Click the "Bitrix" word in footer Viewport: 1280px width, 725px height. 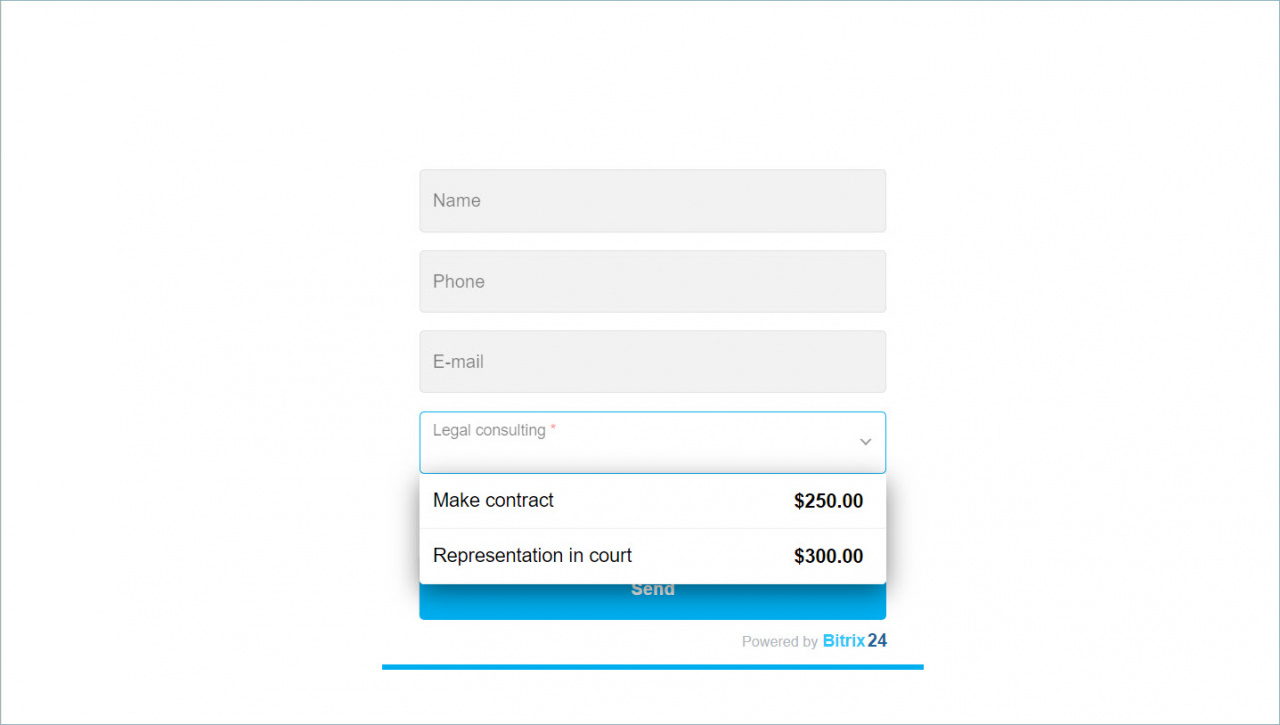click(844, 641)
